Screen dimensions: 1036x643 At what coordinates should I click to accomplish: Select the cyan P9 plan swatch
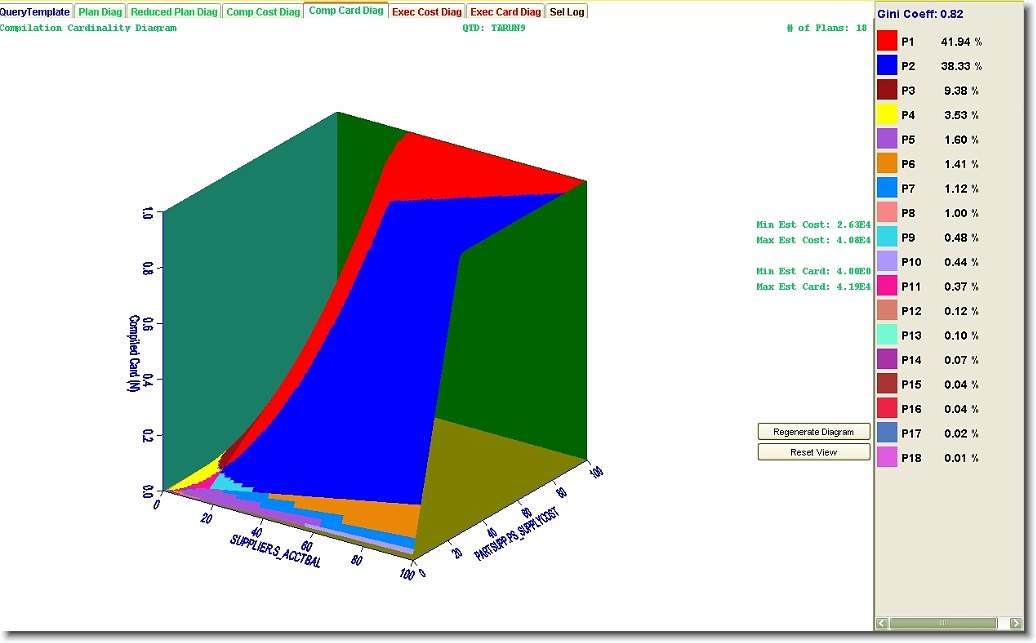(887, 237)
